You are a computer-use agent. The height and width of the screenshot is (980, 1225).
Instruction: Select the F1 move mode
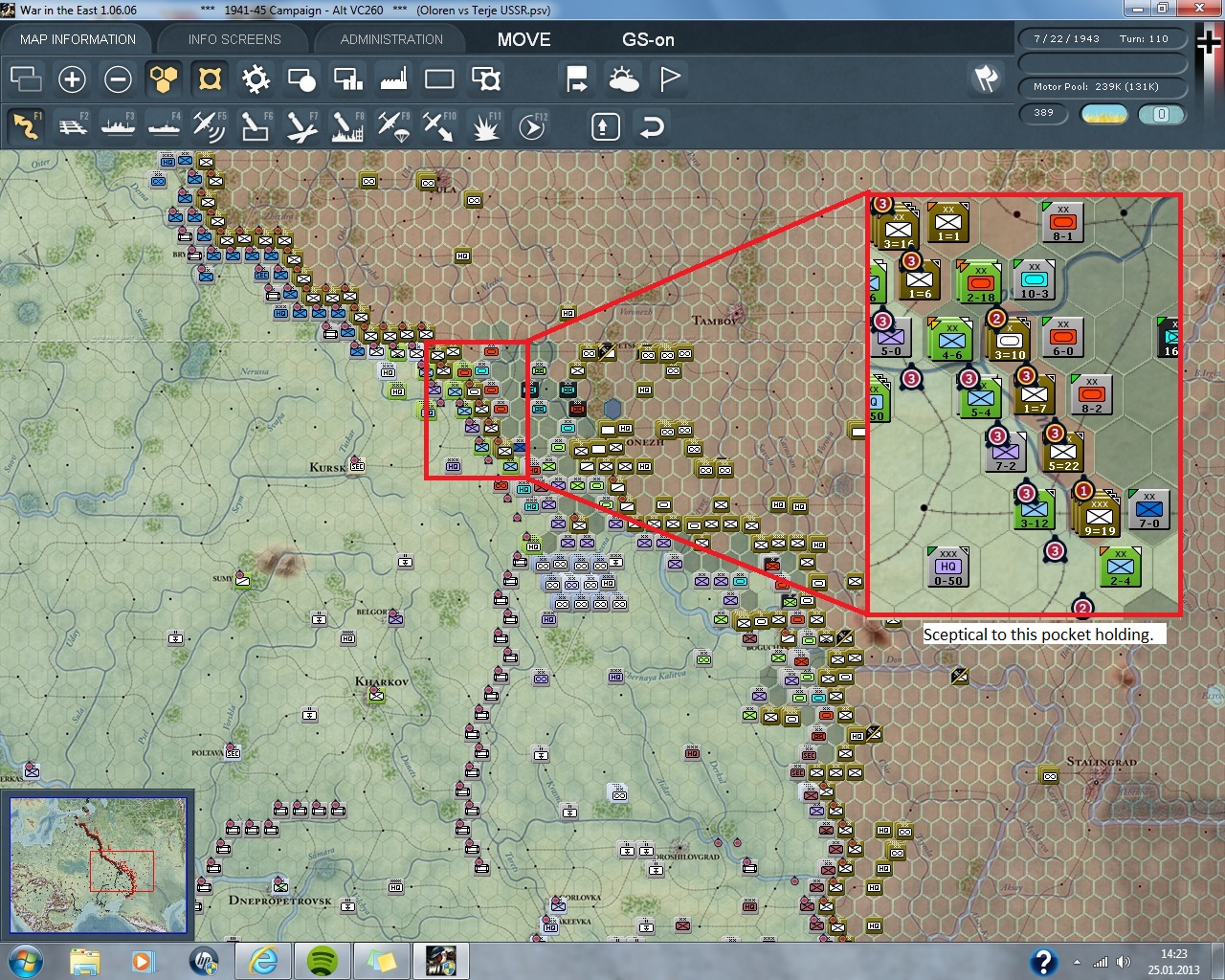[x=26, y=126]
